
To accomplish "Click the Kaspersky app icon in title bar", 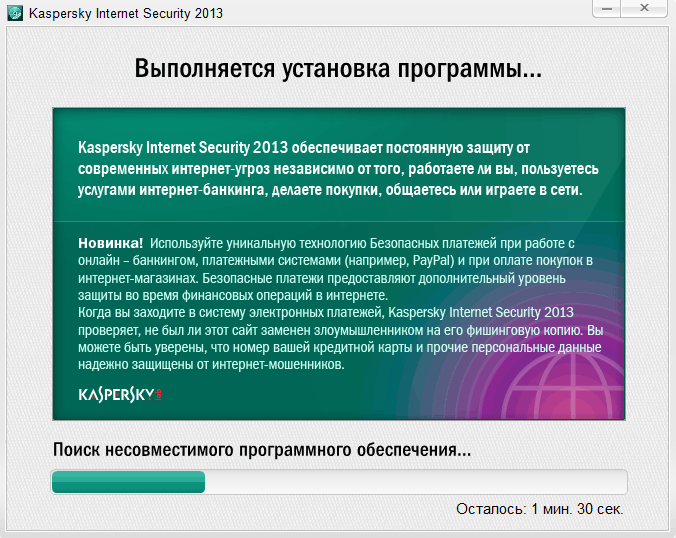I will click(x=15, y=13).
